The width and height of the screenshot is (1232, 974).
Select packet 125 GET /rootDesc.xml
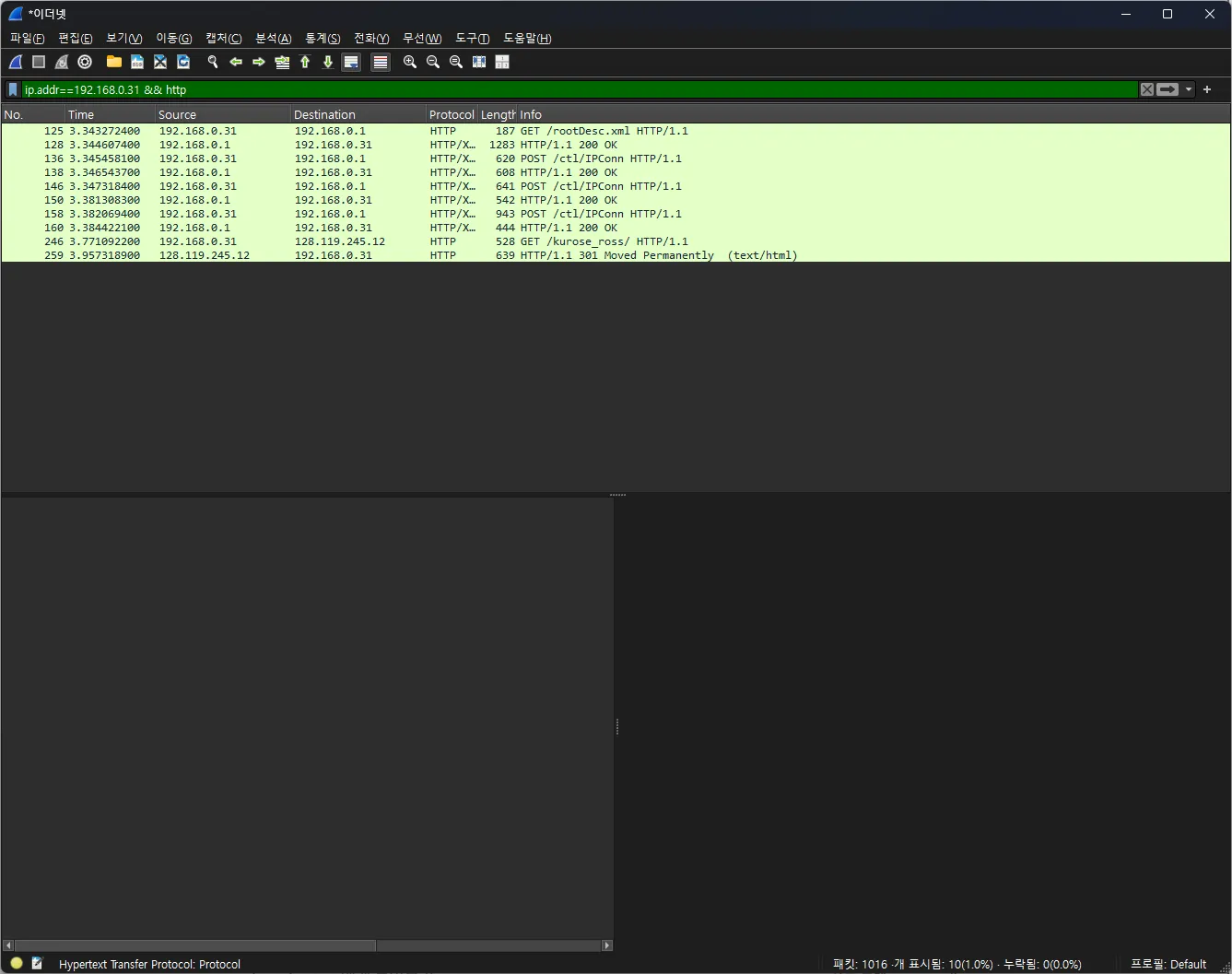click(x=616, y=131)
